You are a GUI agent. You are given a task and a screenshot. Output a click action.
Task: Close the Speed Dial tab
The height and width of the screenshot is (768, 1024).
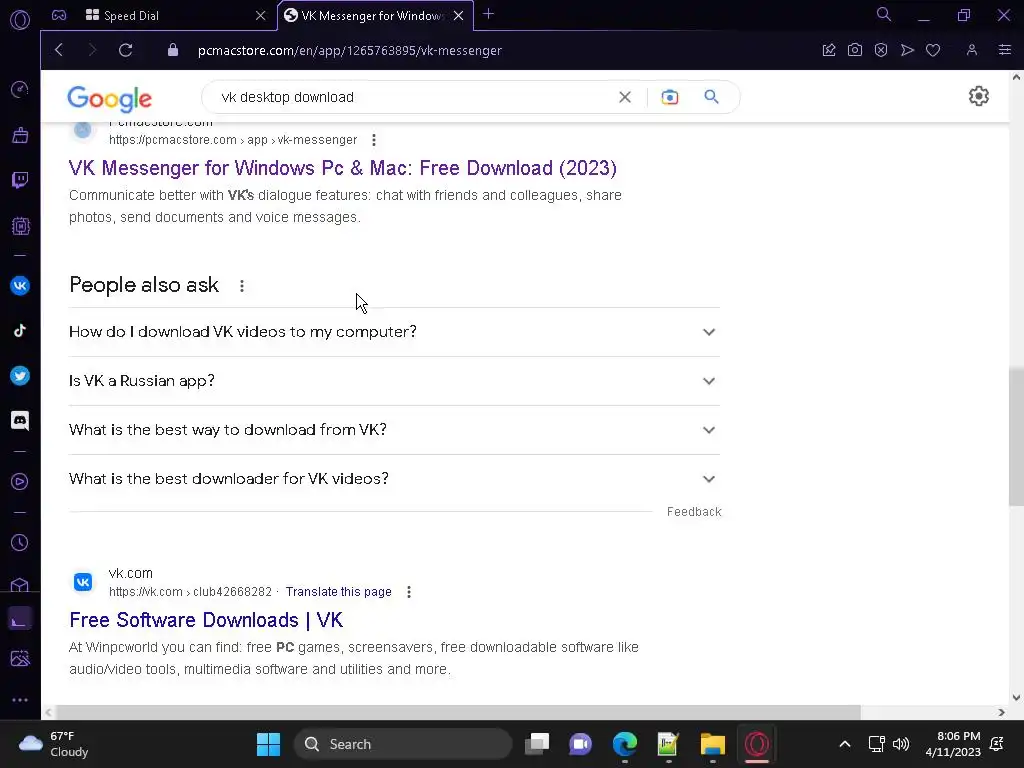261,15
